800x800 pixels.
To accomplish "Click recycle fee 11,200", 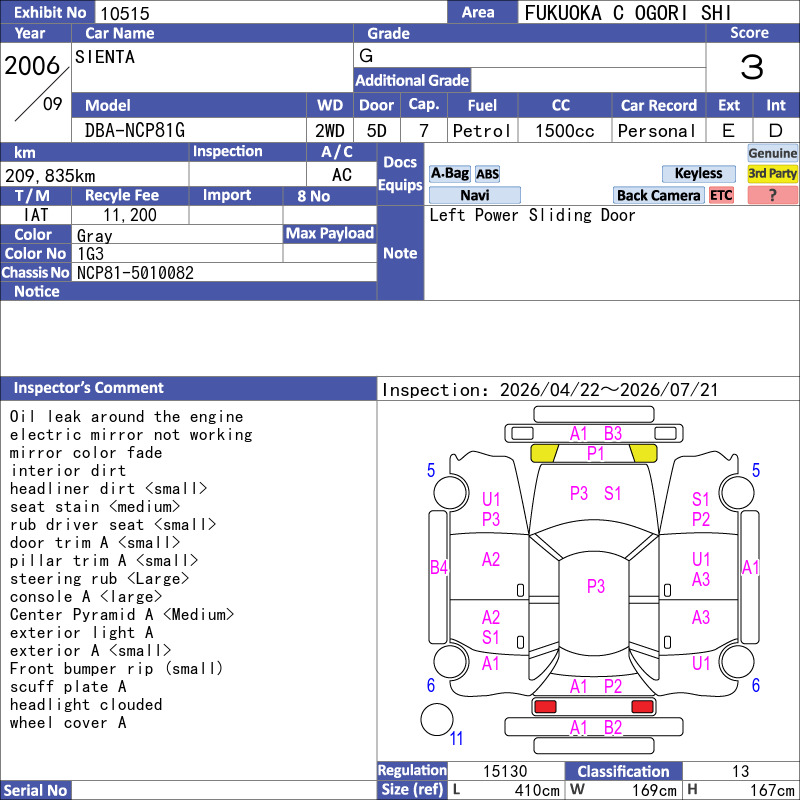I will coord(130,215).
